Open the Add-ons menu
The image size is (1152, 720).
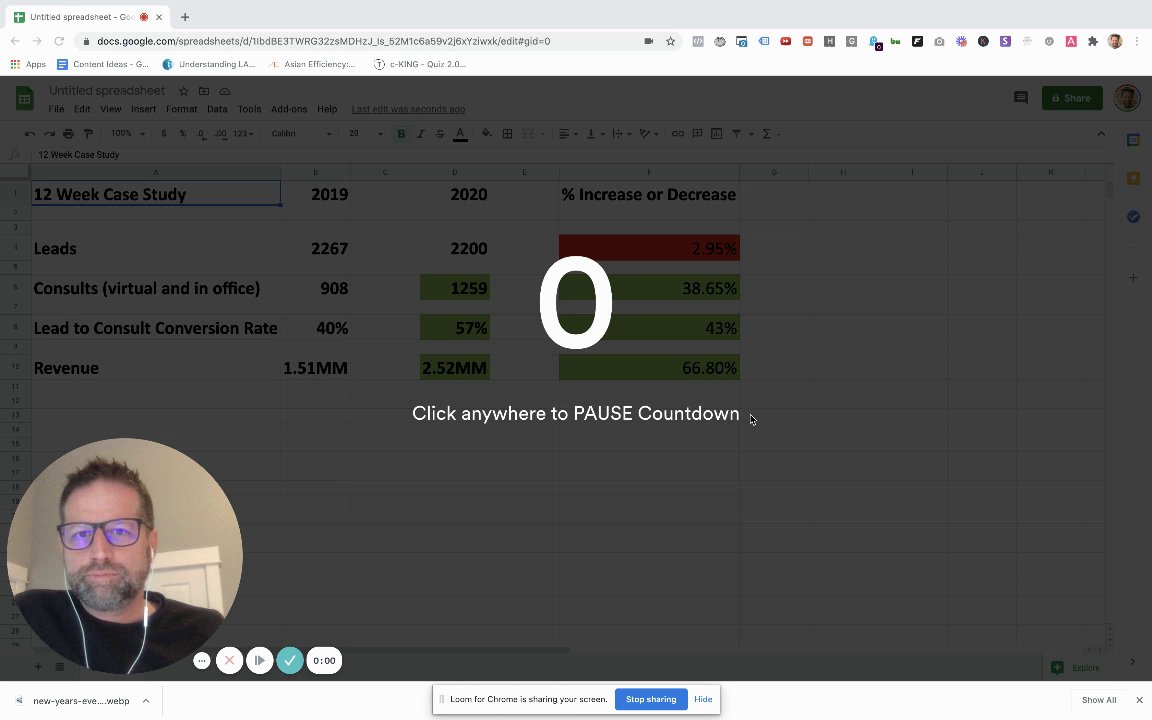click(289, 109)
